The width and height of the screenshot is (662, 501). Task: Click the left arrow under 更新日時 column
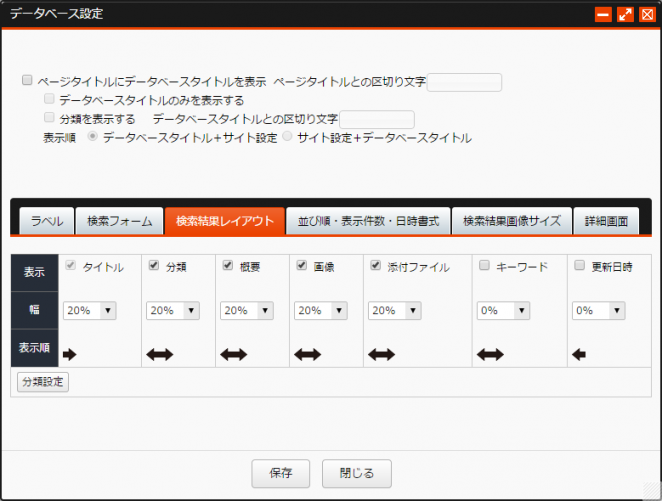[579, 355]
